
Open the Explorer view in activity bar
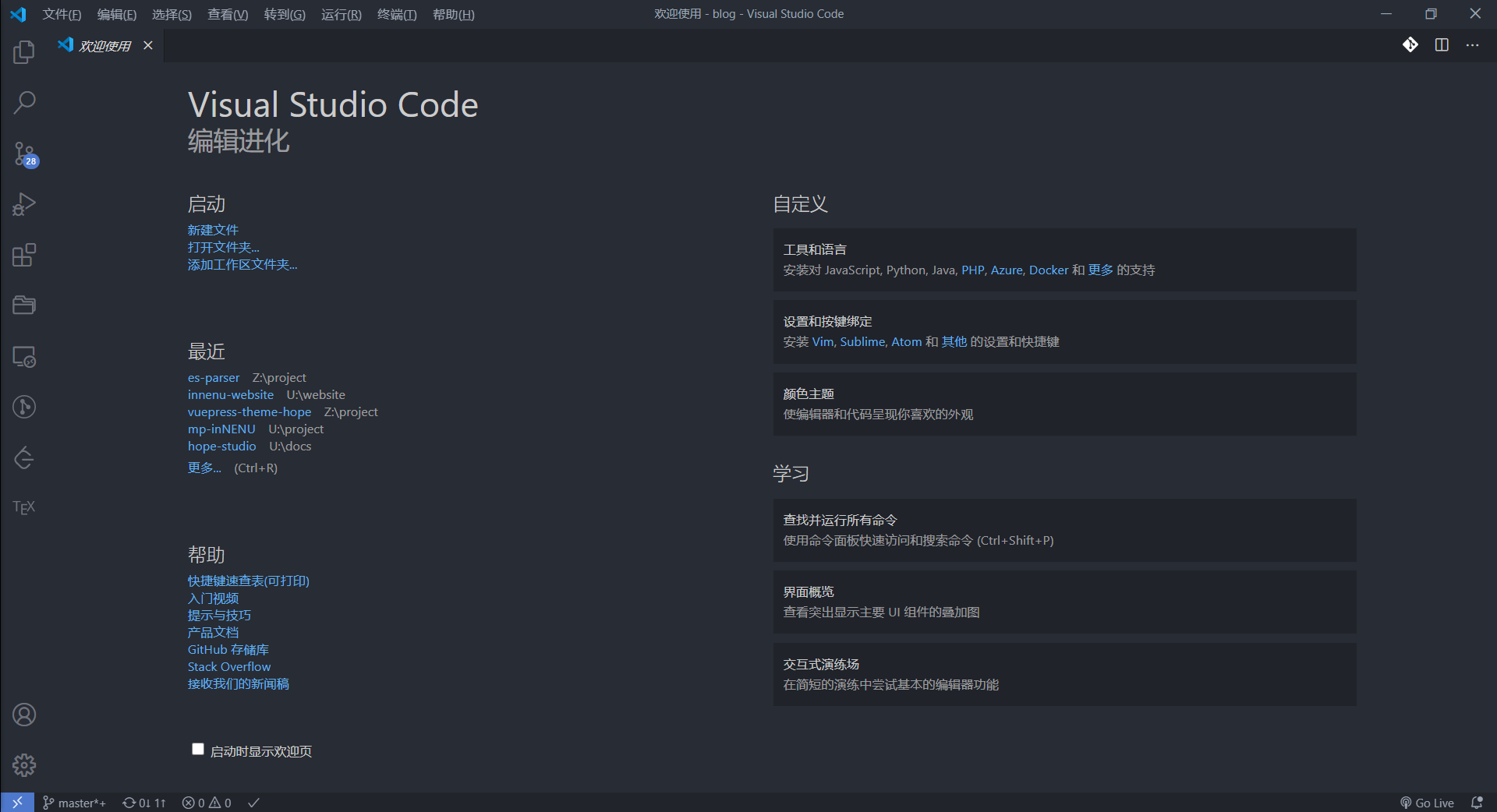point(24,52)
